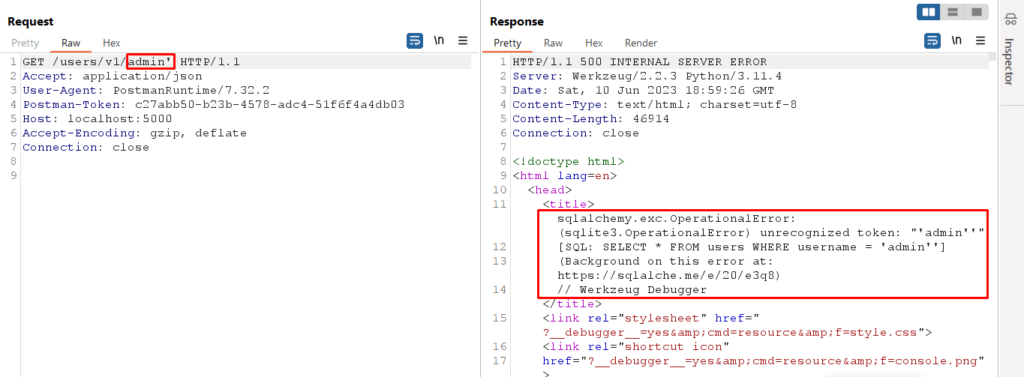Screen dimensions: 1024x377
Task: Toggle word wrap icon in Request panel
Action: (414, 41)
